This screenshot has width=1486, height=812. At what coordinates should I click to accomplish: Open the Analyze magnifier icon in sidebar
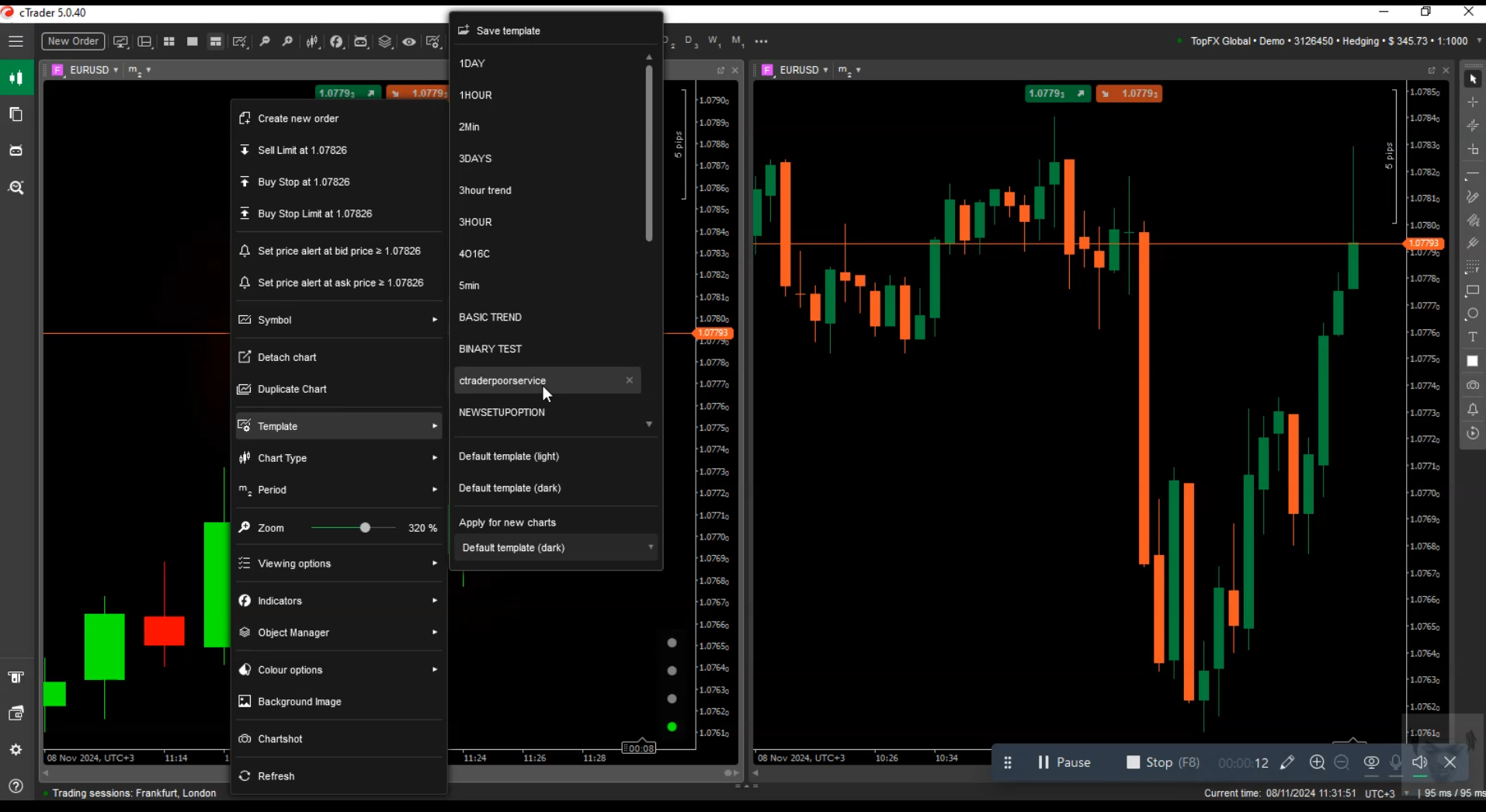pos(16,188)
